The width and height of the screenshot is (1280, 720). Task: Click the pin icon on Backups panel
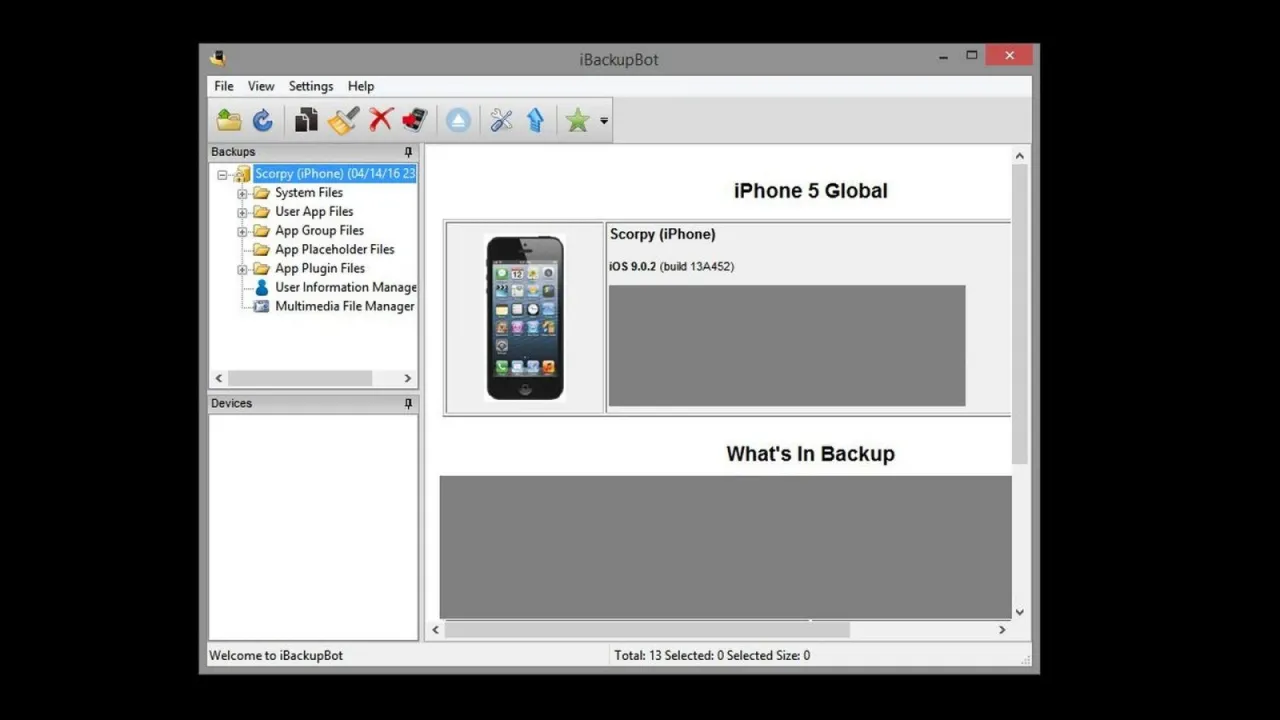tap(408, 152)
